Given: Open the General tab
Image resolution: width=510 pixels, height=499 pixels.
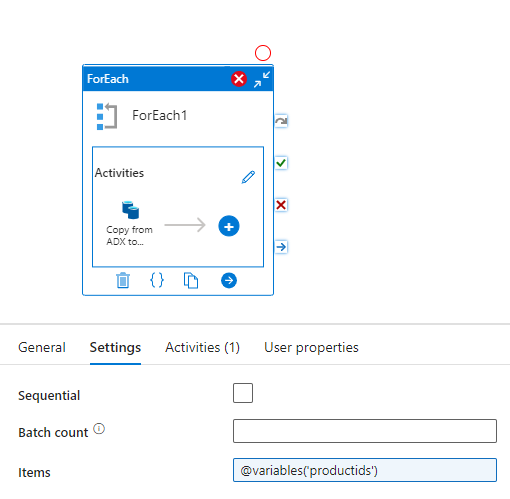Looking at the screenshot, I should tap(42, 347).
